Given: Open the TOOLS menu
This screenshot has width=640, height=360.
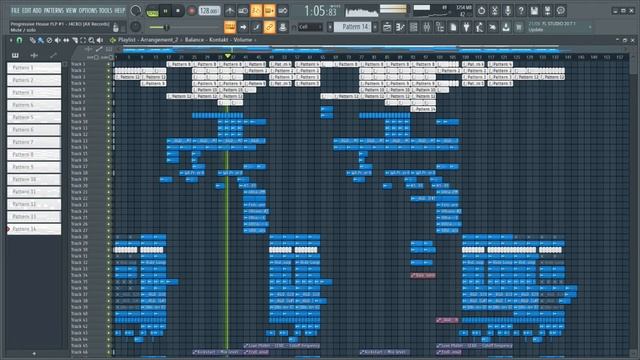Looking at the screenshot, I should click(106, 10).
